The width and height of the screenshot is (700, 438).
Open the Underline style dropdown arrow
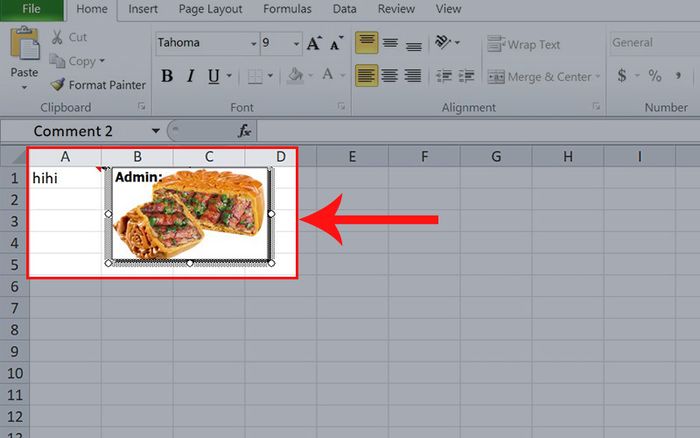pos(229,76)
